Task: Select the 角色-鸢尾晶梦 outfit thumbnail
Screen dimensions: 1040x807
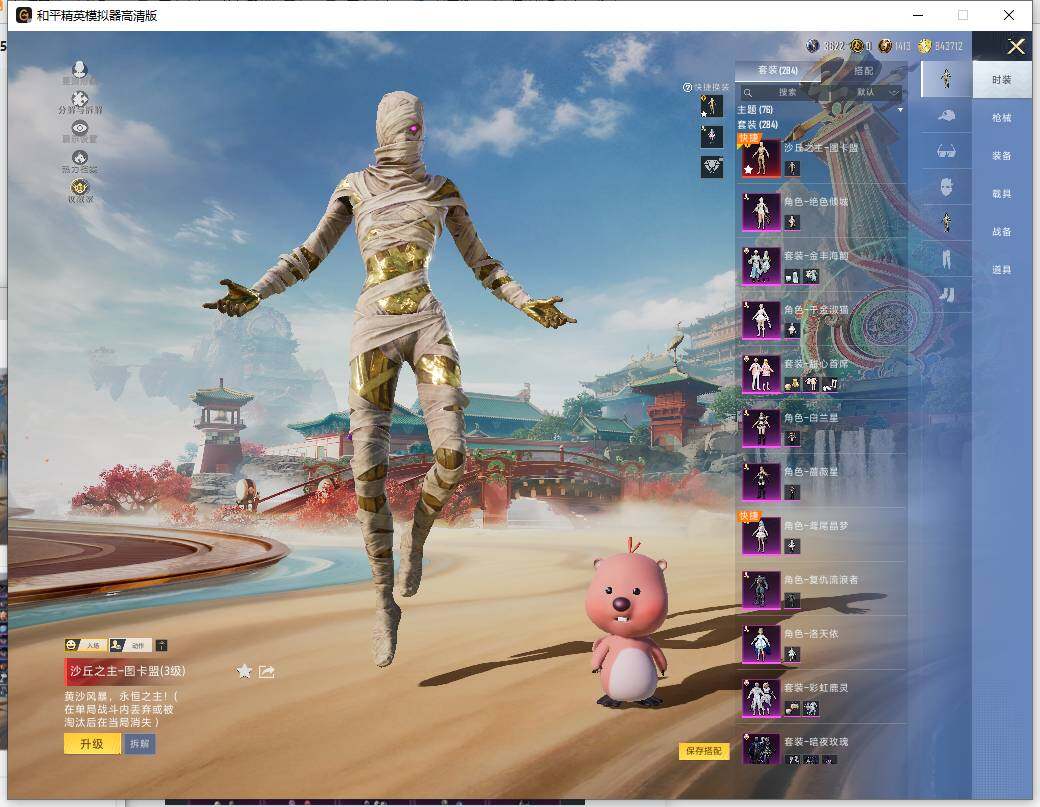Action: click(x=761, y=536)
